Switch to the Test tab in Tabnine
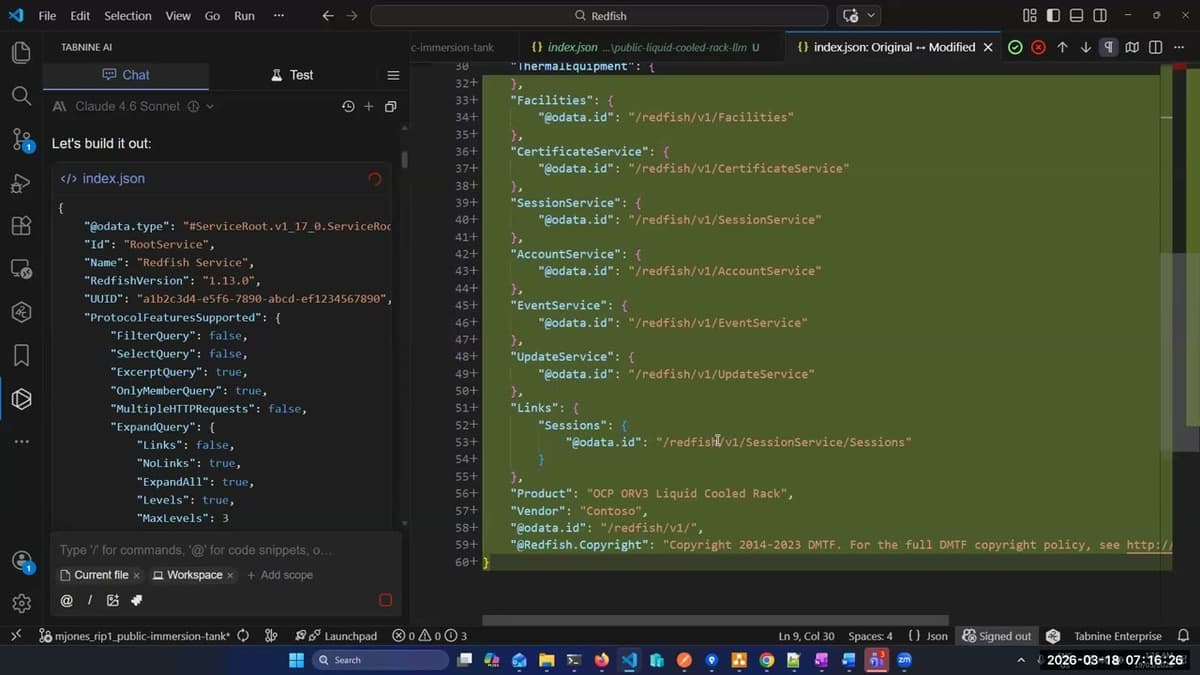Image resolution: width=1200 pixels, height=675 pixels. pos(292,75)
